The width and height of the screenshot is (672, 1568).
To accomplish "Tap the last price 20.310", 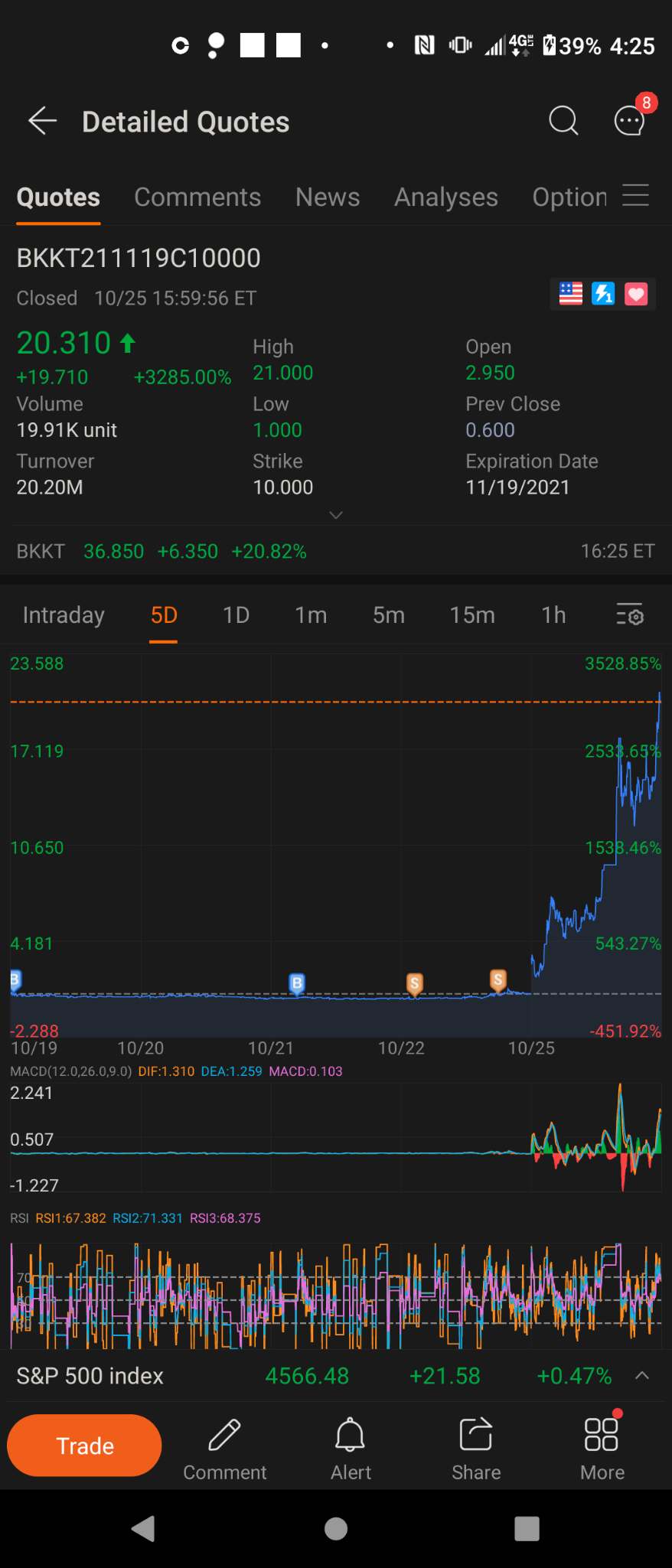I will click(x=64, y=343).
